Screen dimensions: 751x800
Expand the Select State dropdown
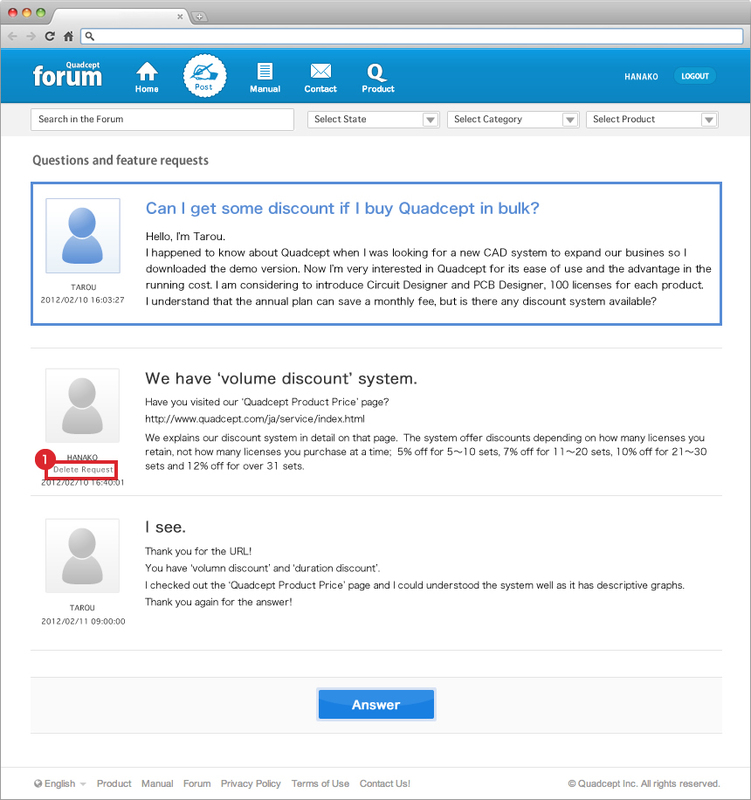pyautogui.click(x=374, y=119)
